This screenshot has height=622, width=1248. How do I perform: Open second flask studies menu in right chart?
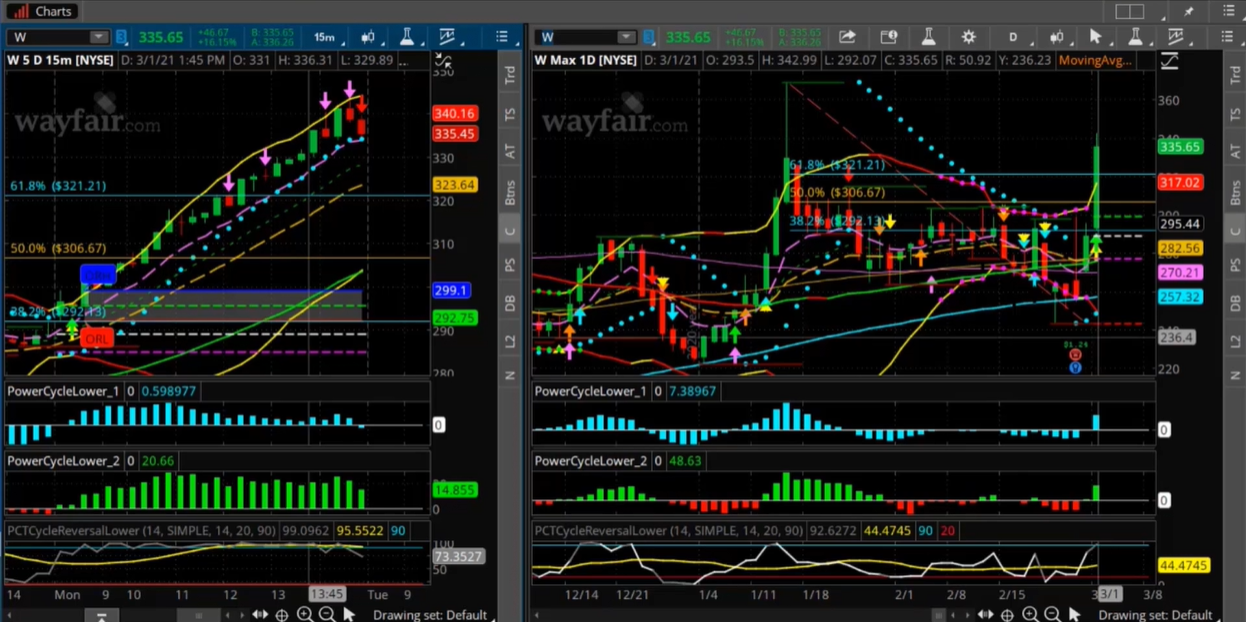pyautogui.click(x=1135, y=37)
